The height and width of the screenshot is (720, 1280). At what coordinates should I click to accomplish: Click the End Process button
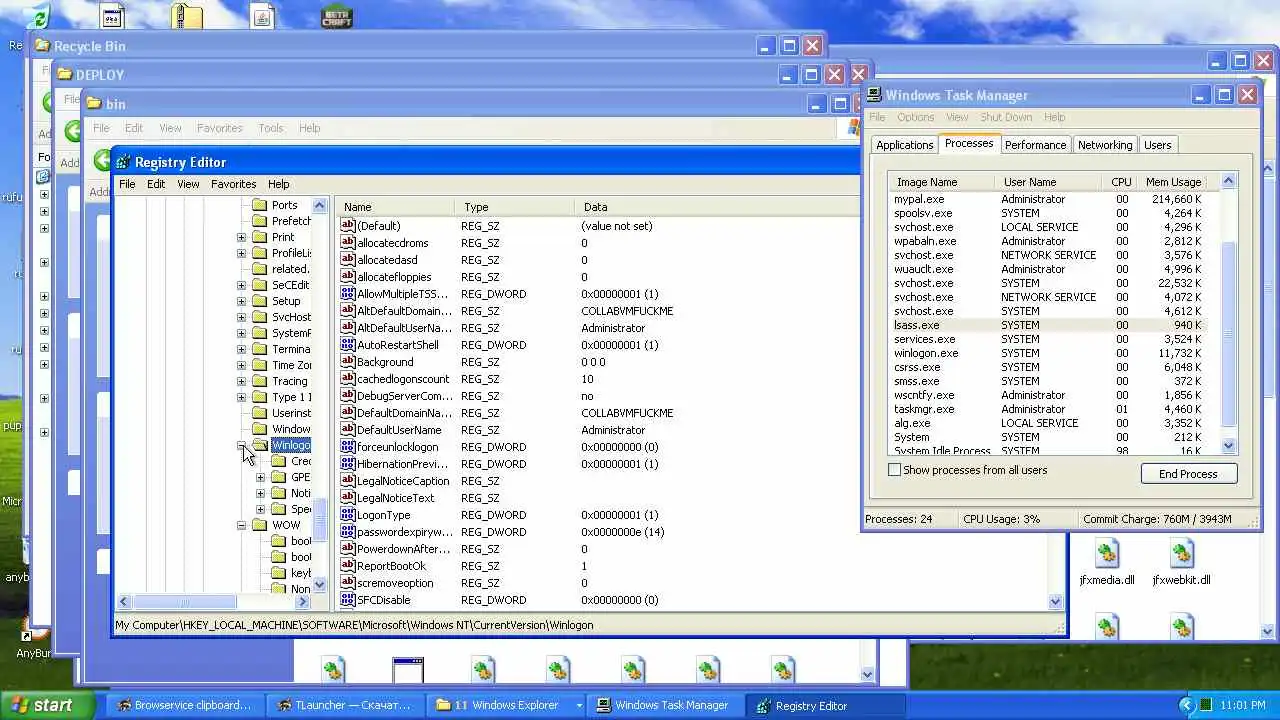click(x=1188, y=474)
